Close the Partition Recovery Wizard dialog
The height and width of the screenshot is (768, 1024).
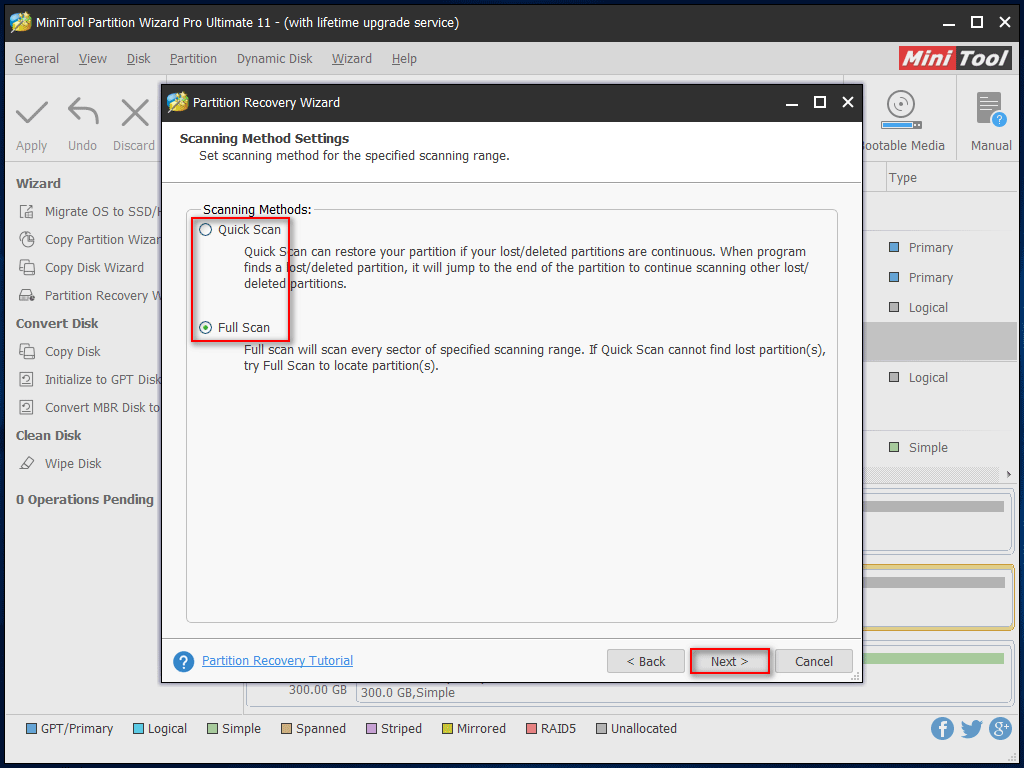pos(848,103)
